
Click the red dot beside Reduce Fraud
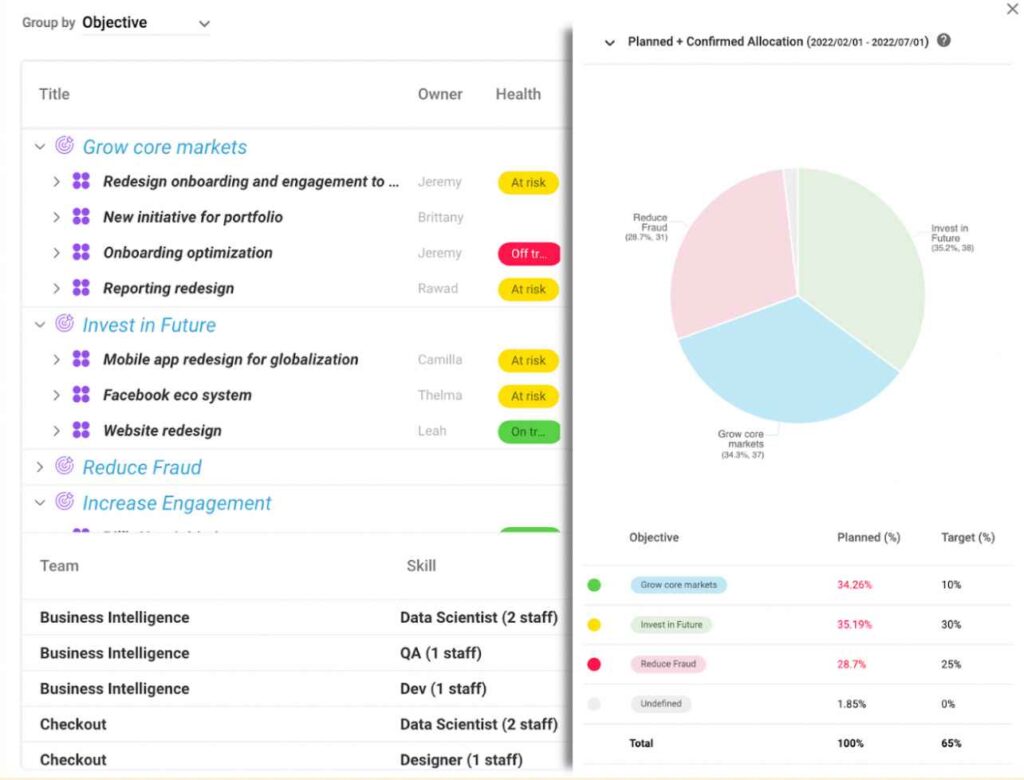tap(594, 664)
